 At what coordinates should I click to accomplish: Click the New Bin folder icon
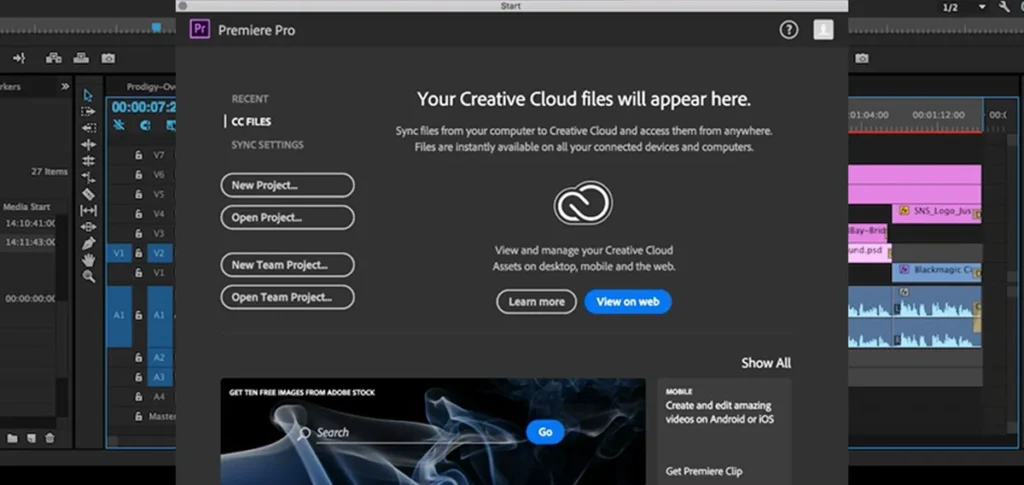point(12,438)
